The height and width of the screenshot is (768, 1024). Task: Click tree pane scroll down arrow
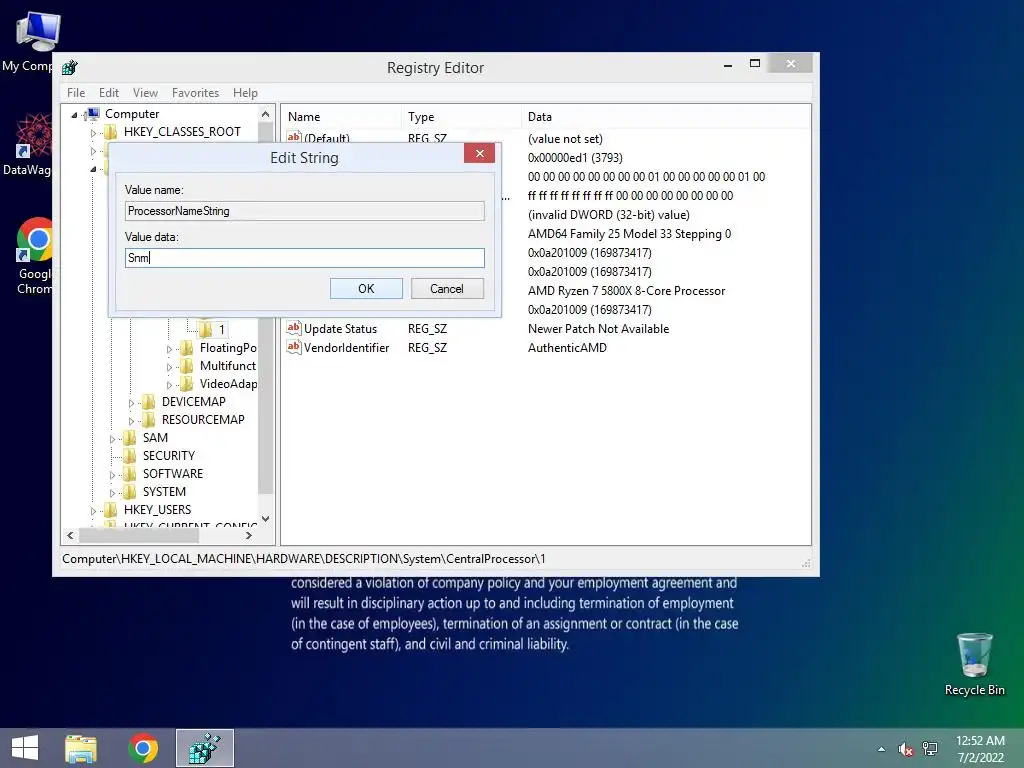[265, 519]
